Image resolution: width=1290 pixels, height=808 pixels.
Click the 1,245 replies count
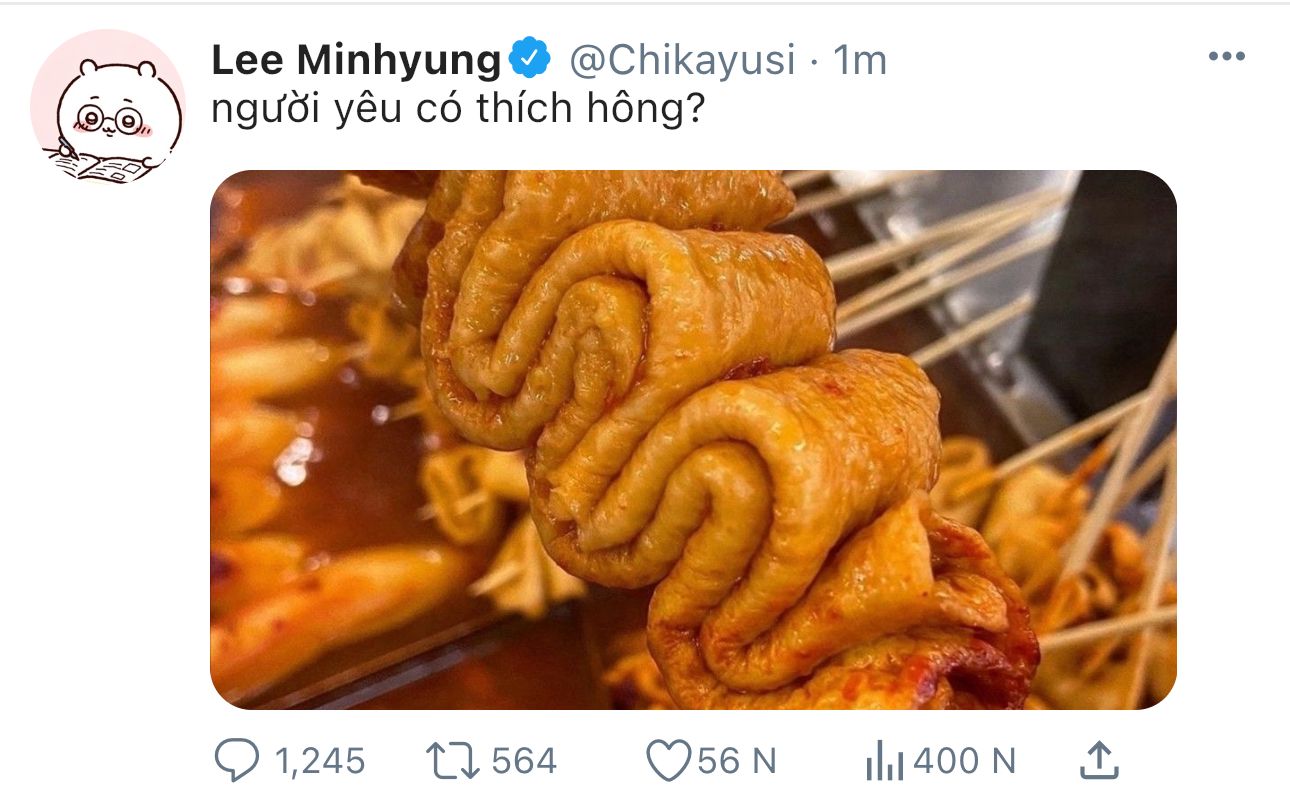point(318,762)
